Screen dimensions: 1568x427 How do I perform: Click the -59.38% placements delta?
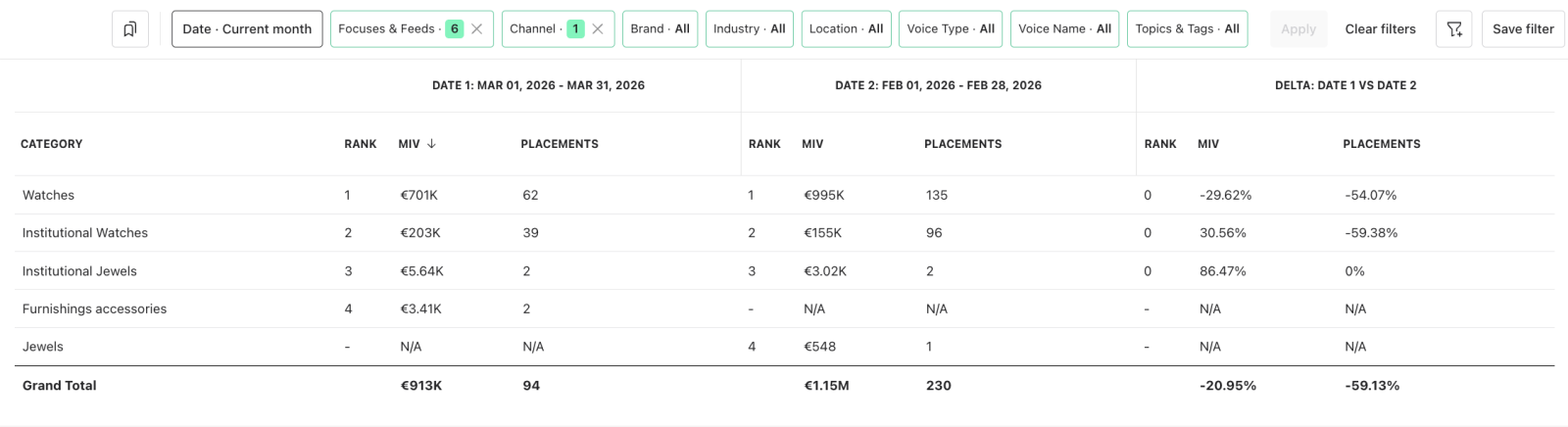(x=1371, y=233)
